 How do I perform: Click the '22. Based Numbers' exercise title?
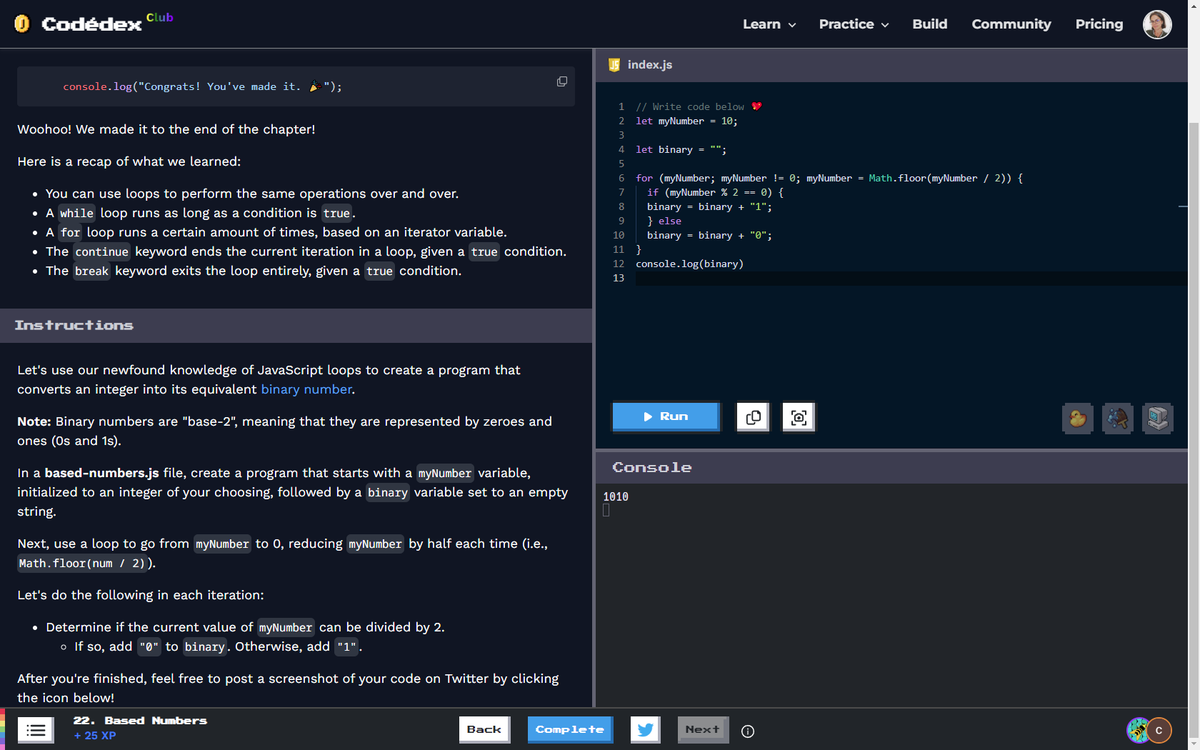140,720
